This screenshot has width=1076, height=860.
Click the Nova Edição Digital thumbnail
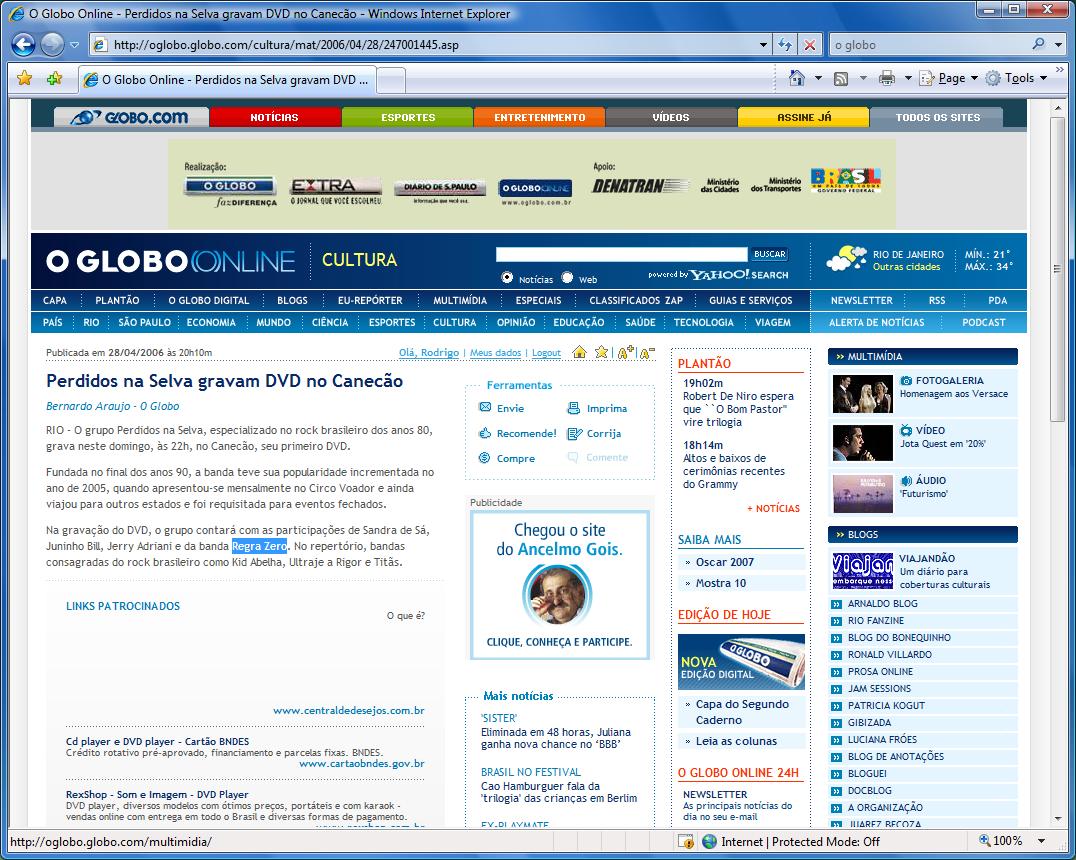pos(741,662)
